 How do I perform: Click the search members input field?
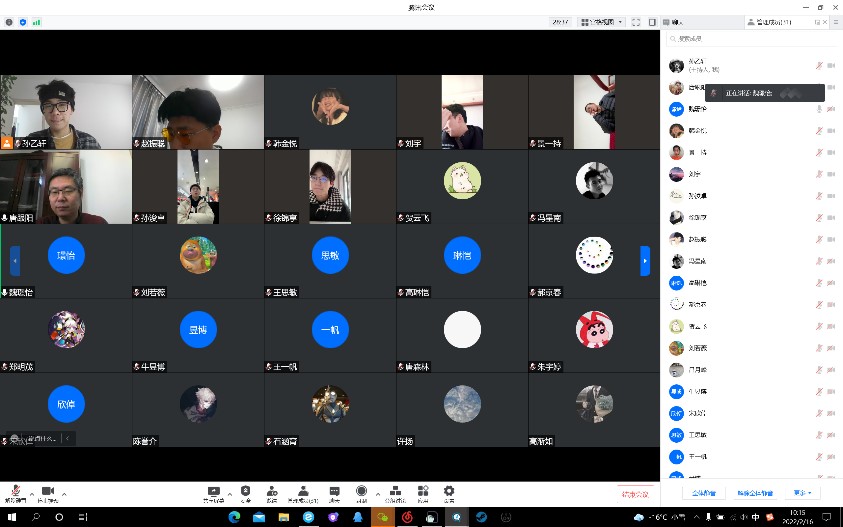750,39
